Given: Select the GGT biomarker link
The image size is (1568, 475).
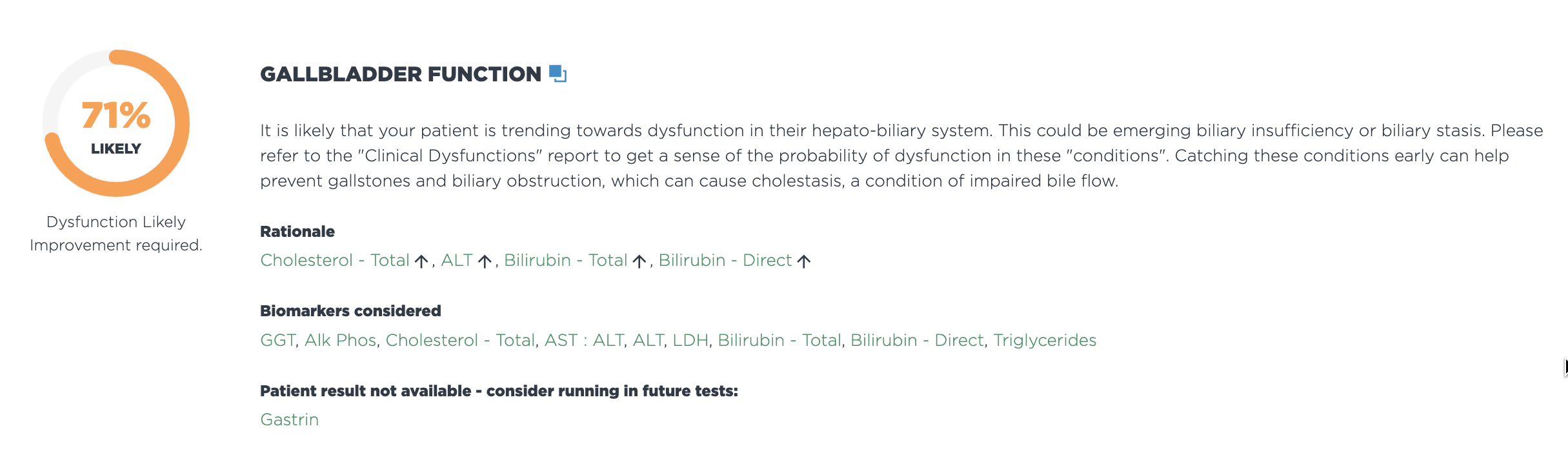Looking at the screenshot, I should pyautogui.click(x=277, y=340).
